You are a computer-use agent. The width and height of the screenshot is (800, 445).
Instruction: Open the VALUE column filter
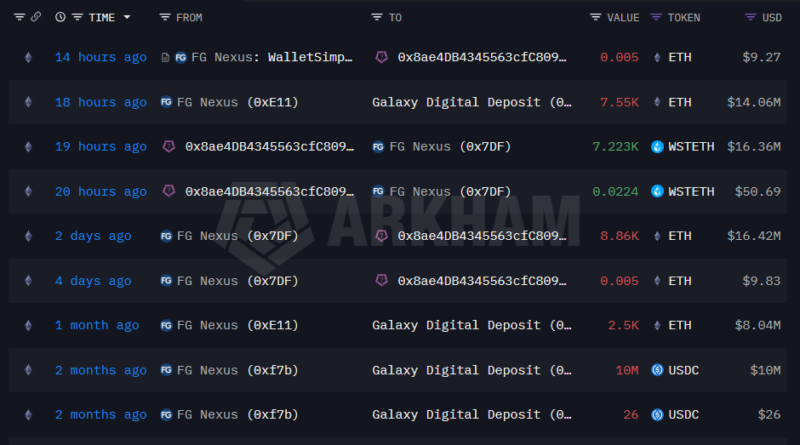[x=596, y=17]
